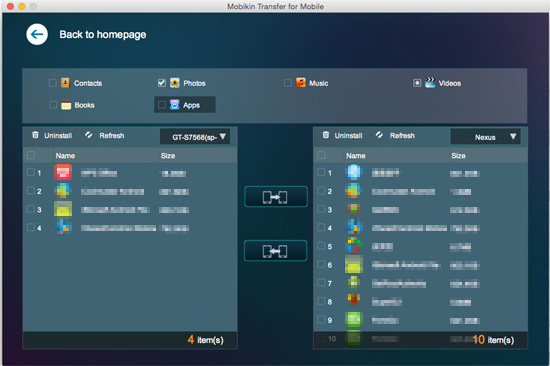This screenshot has height=366, width=550.
Task: Click the Contacts address book icon
Action: click(65, 82)
